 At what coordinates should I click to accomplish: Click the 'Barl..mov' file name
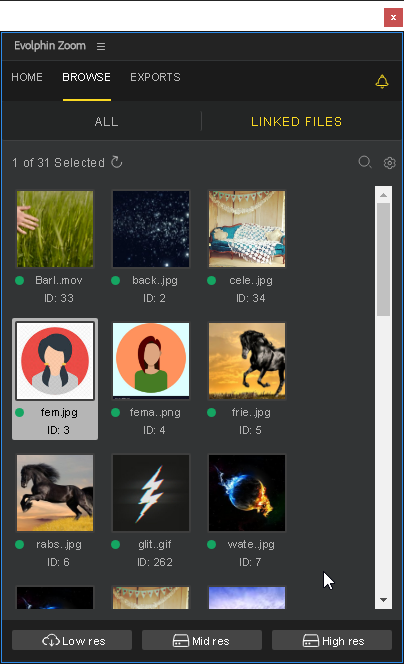59,280
